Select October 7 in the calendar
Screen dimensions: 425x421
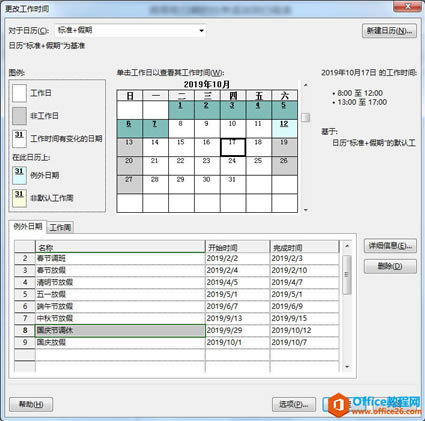[x=155, y=129]
